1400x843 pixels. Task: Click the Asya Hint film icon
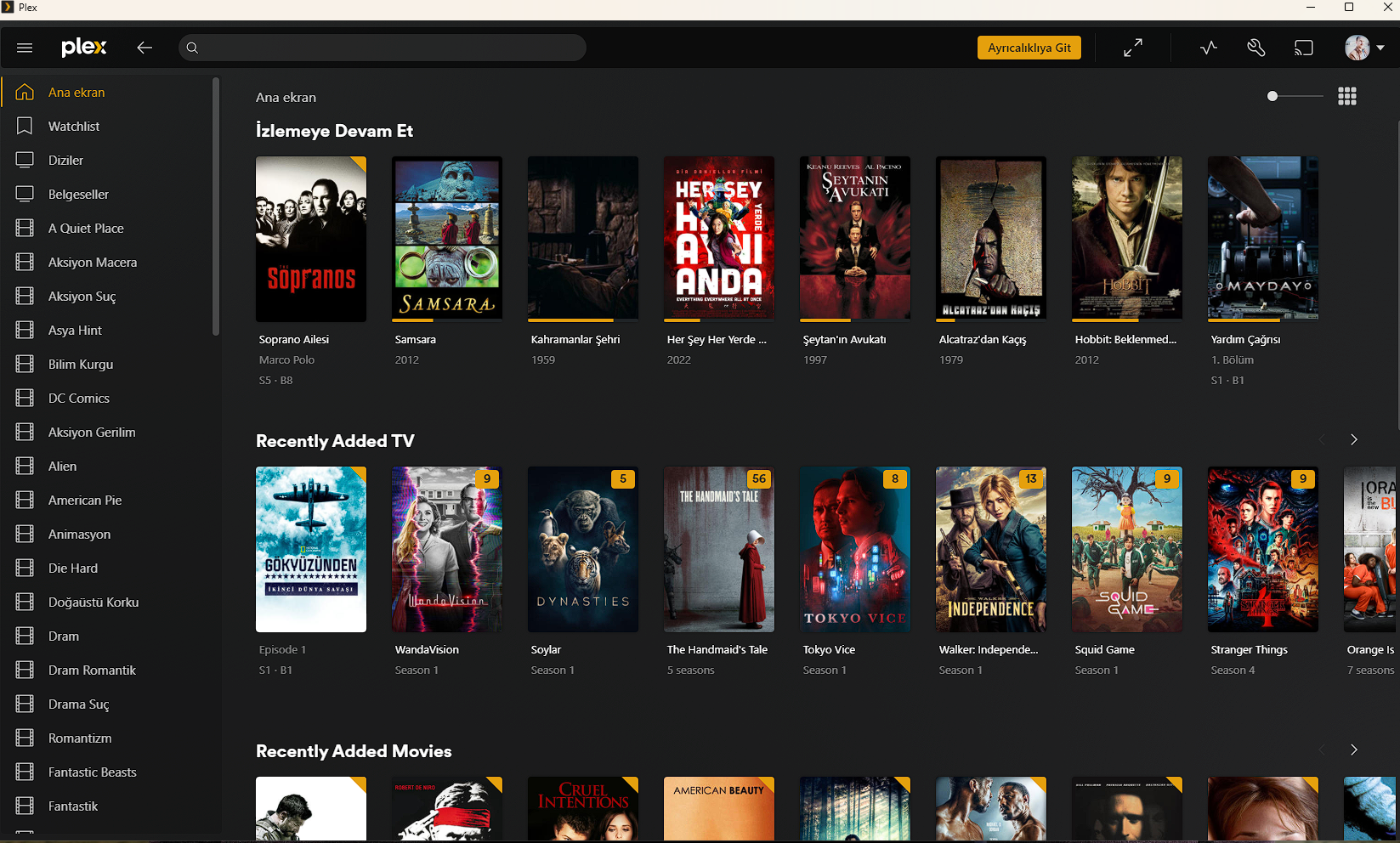(x=25, y=330)
